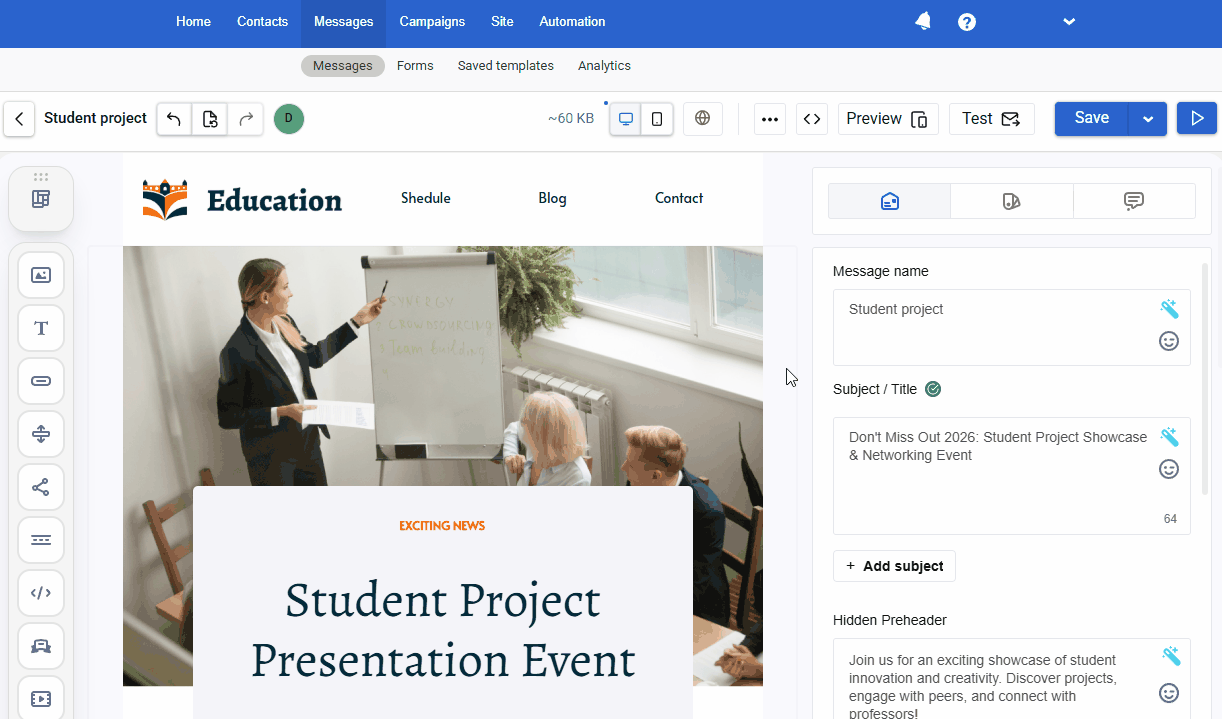Image resolution: width=1222 pixels, height=719 pixels.
Task: Click the Student Project Presentation Event heading
Action: point(443,630)
